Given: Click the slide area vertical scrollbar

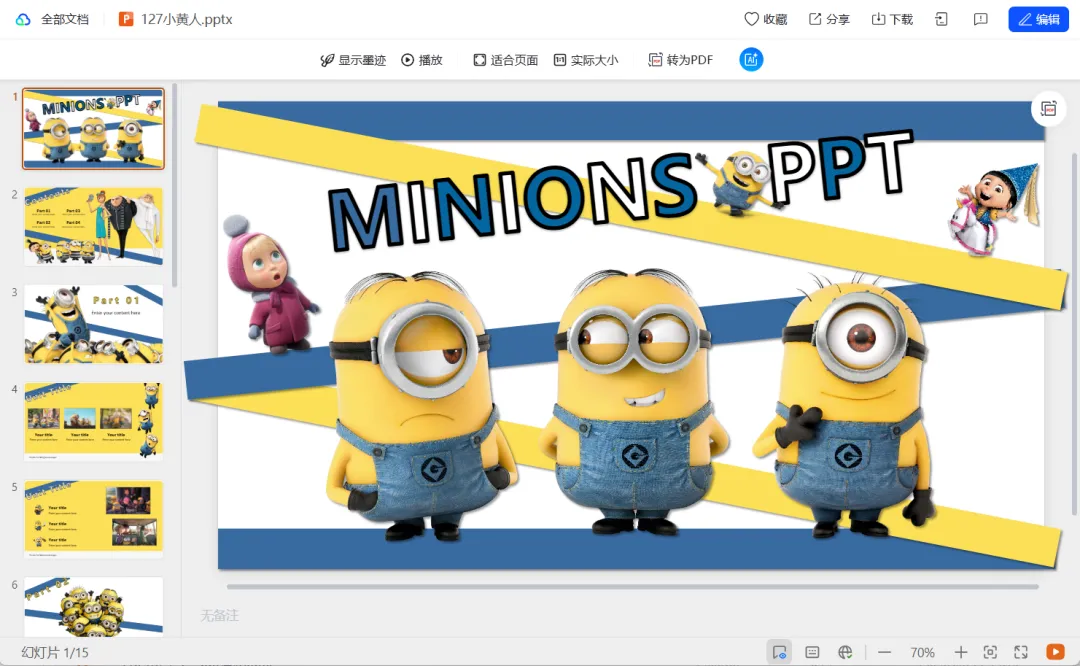Looking at the screenshot, I should coord(1074,334).
